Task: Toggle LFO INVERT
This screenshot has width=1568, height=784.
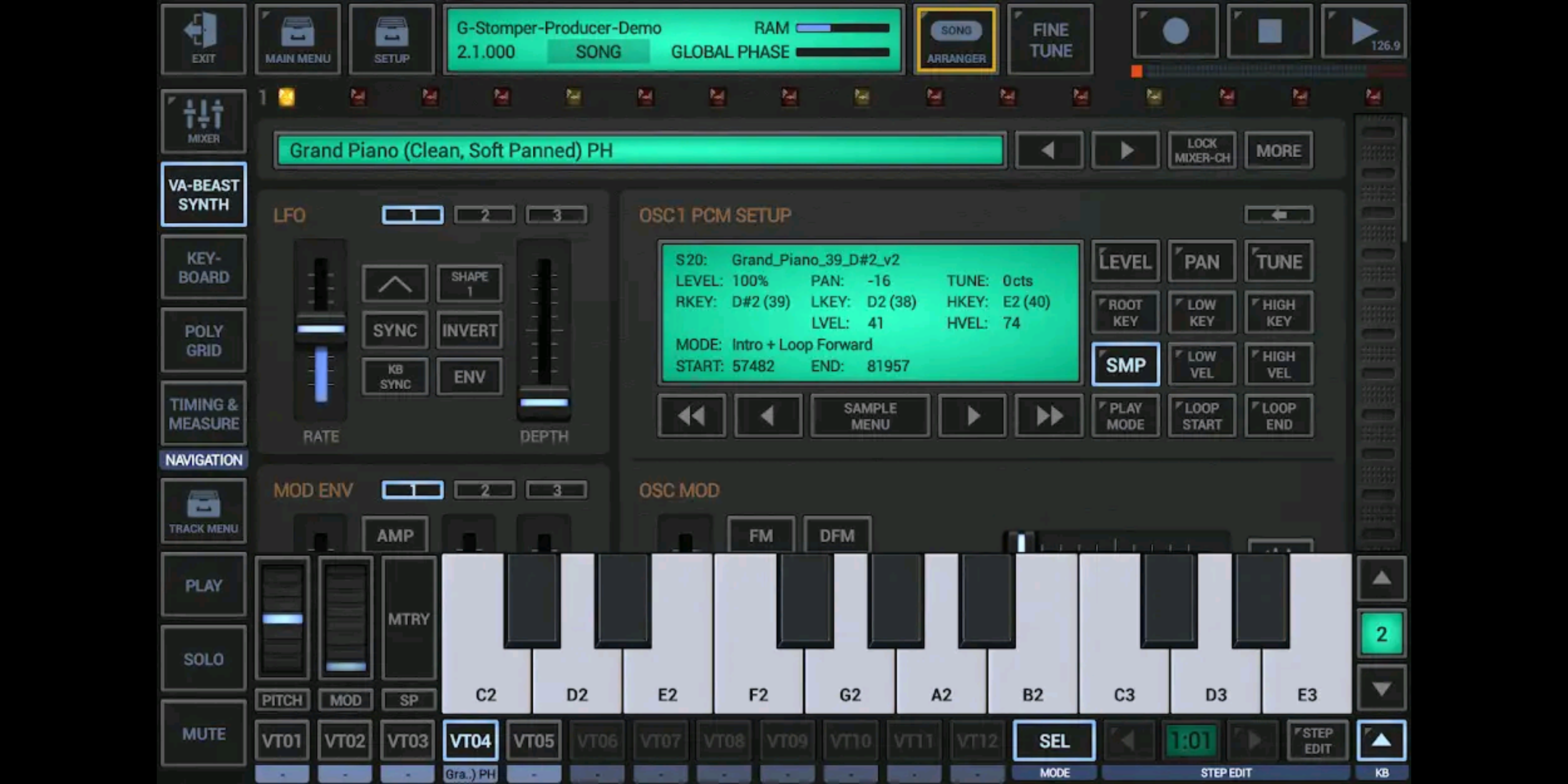Action: coord(470,330)
